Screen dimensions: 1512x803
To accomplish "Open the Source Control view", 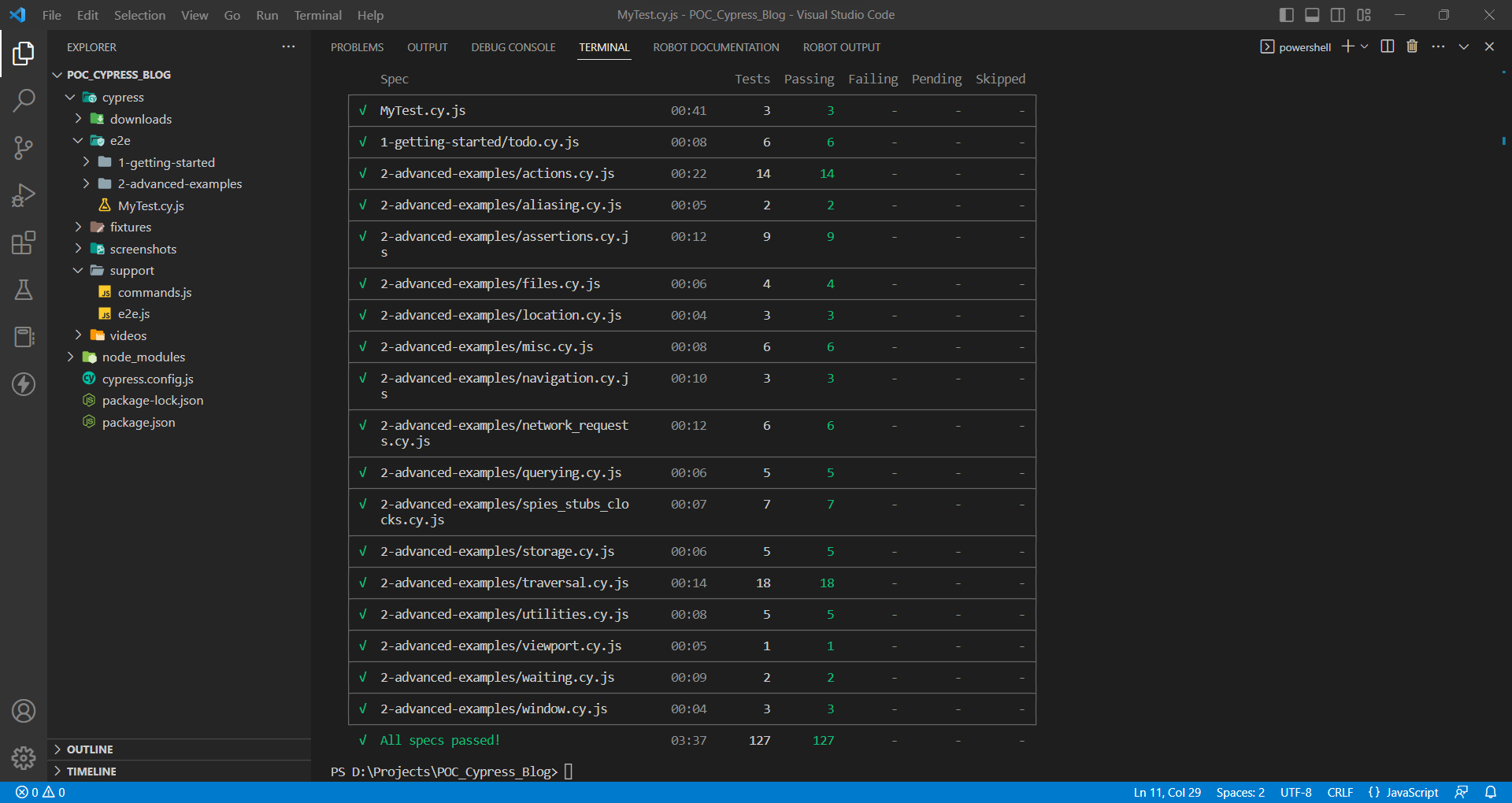I will coord(24,148).
